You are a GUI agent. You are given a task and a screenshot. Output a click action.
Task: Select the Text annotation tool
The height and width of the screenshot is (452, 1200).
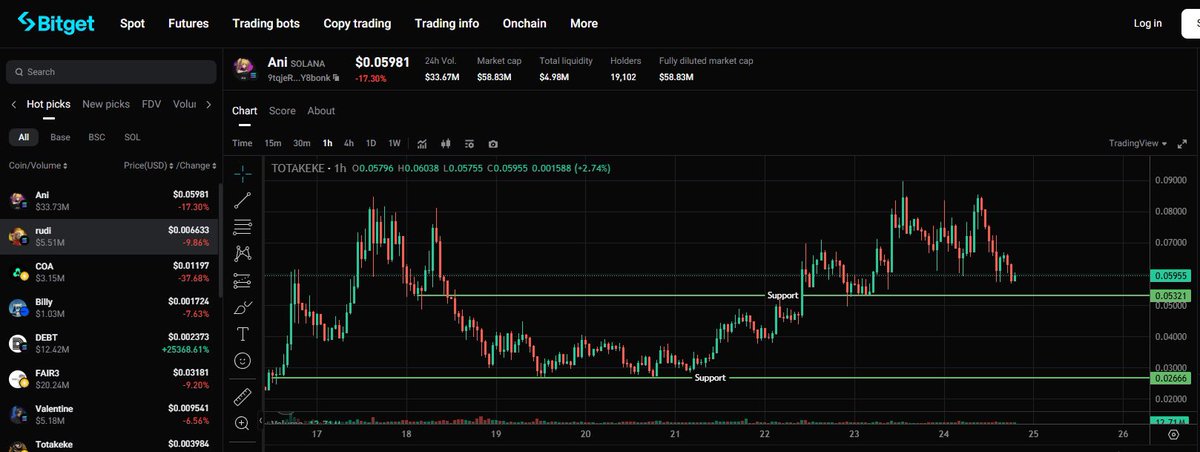[243, 334]
